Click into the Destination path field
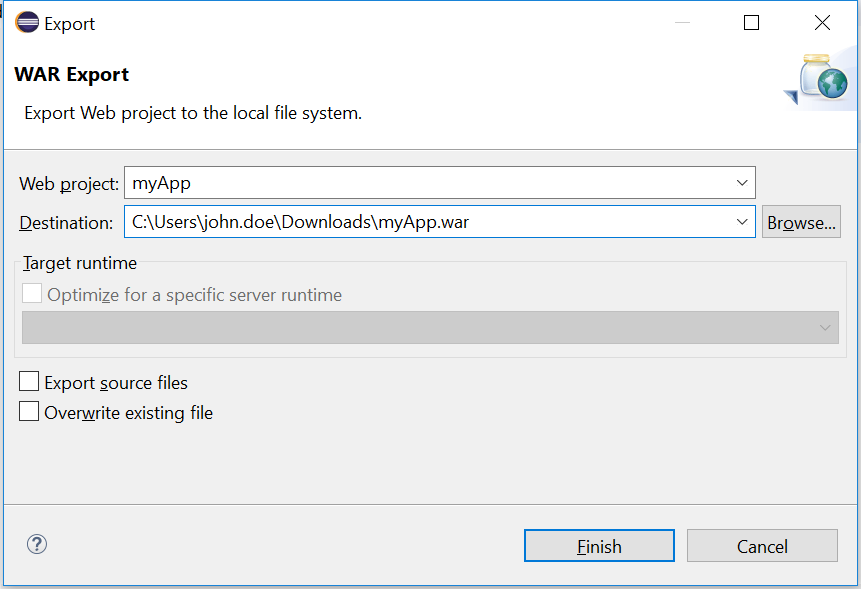This screenshot has width=861, height=589. point(428,222)
